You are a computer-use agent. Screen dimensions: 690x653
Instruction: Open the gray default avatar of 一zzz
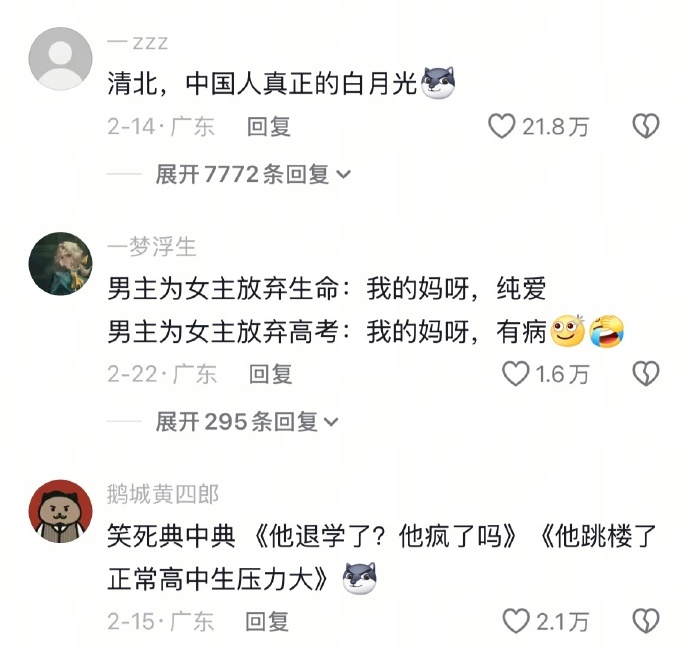click(60, 59)
